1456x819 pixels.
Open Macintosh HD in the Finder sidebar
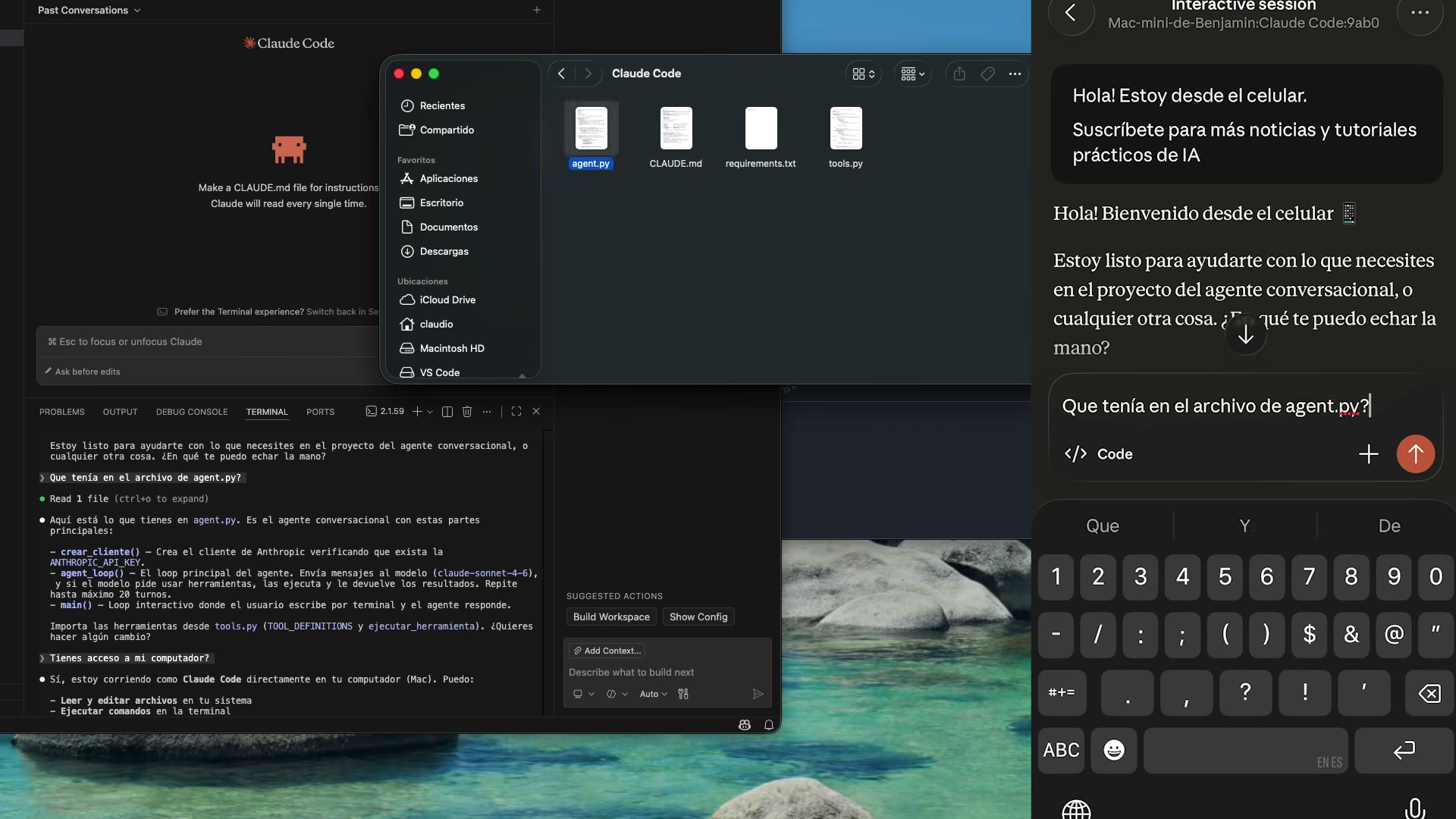[452, 348]
